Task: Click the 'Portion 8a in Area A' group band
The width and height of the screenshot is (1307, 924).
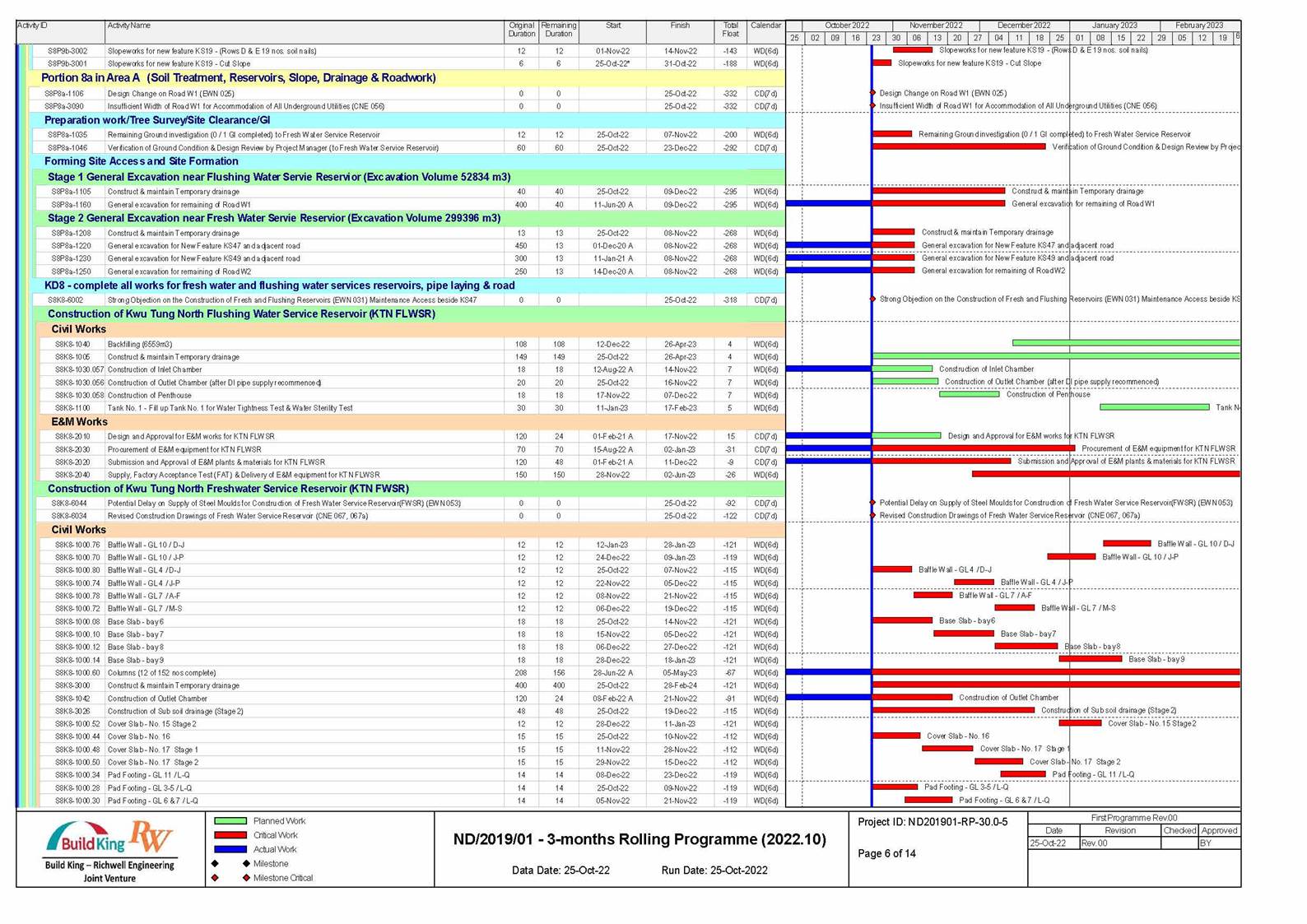Action: pyautogui.click(x=407, y=78)
